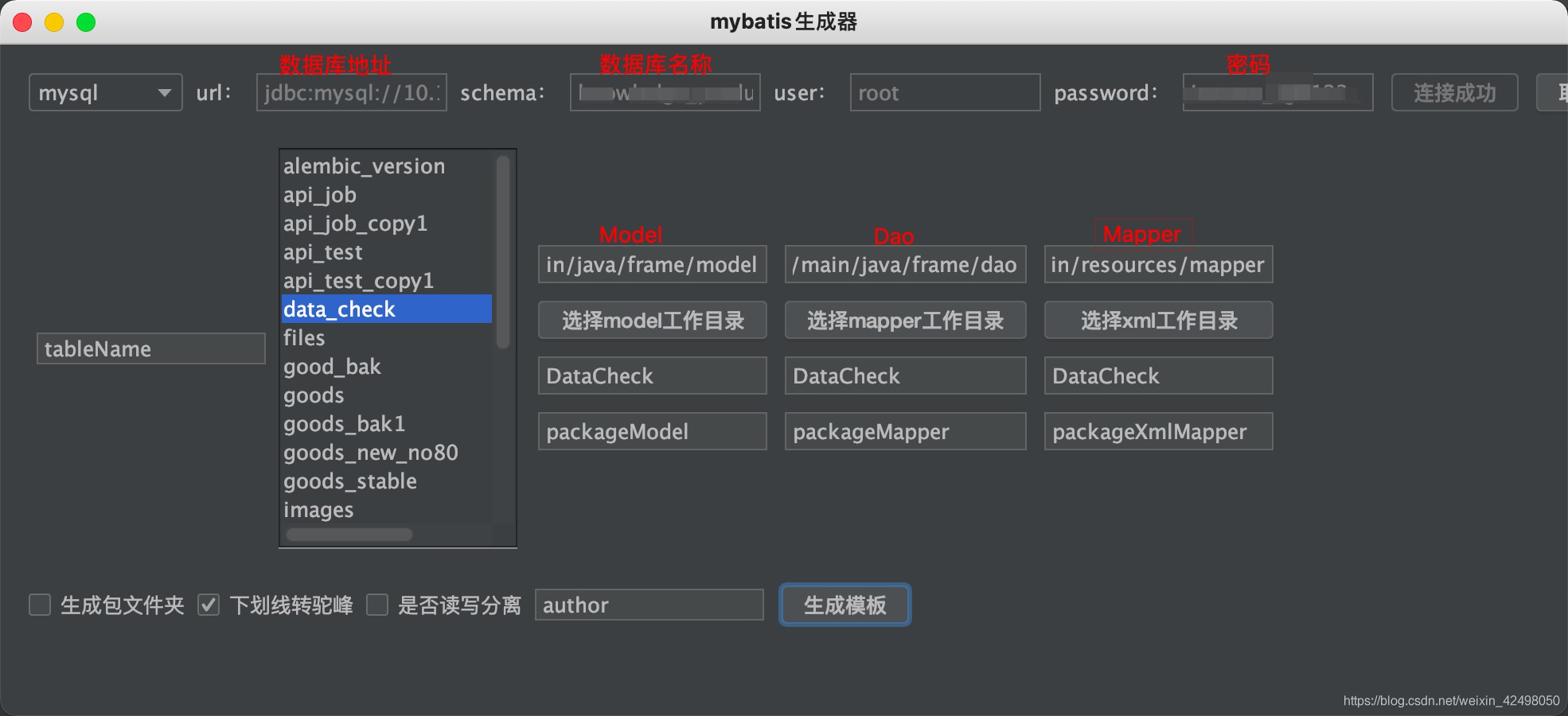Click the user field containing root
This screenshot has height=716, width=1568.
[x=945, y=92]
